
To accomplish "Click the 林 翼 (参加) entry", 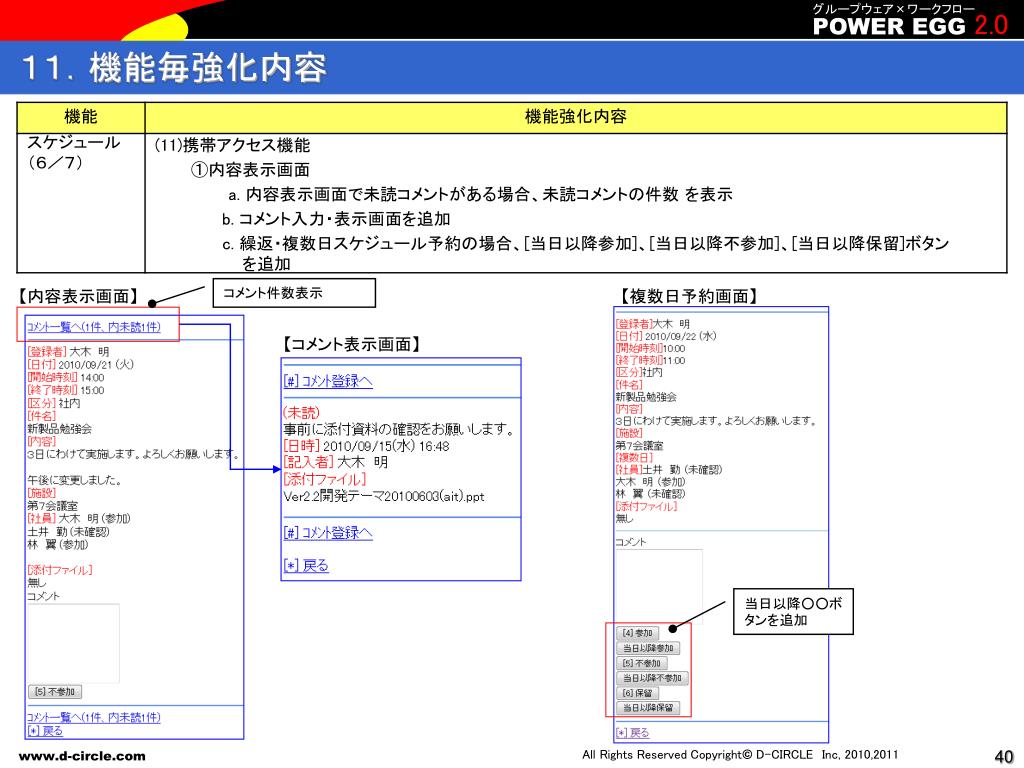I will click(x=57, y=544).
